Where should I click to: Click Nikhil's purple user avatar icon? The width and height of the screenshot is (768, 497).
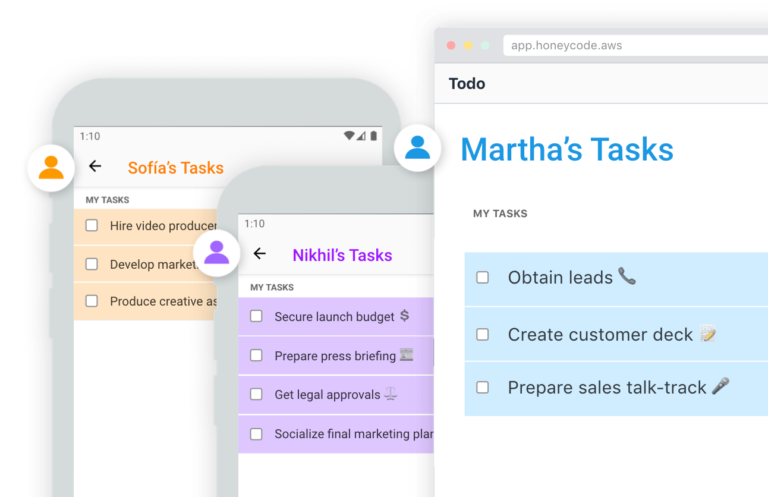[x=216, y=253]
